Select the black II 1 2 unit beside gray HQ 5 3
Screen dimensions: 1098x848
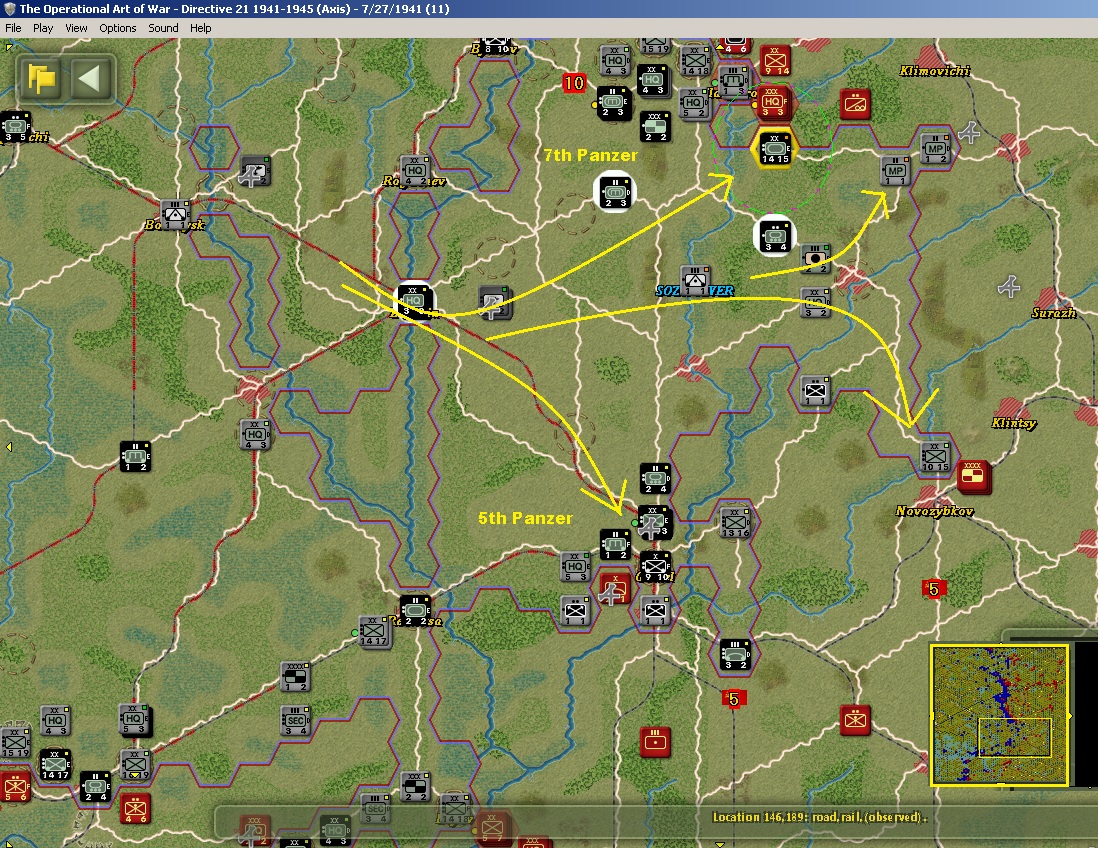615,544
